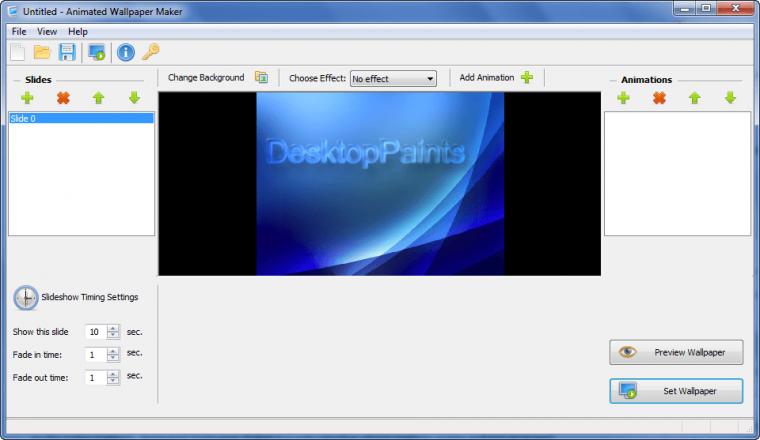Minimize the Animated Wallpaper Maker window
The height and width of the screenshot is (440, 760).
pyautogui.click(x=684, y=9)
